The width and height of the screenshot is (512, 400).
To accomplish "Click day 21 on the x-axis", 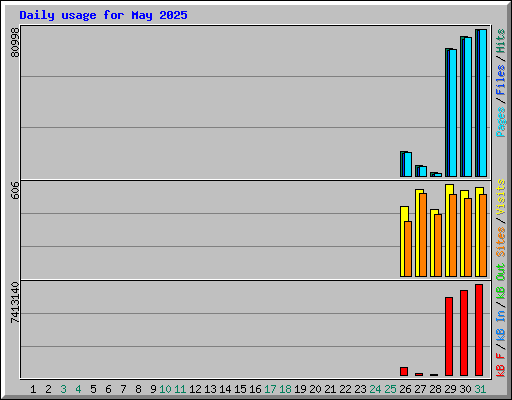I will coord(330,389).
